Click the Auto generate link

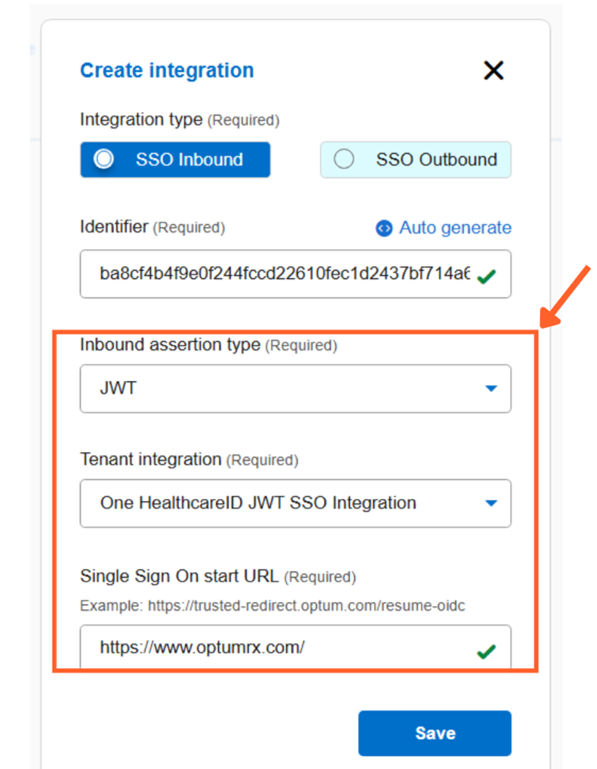pos(455,228)
